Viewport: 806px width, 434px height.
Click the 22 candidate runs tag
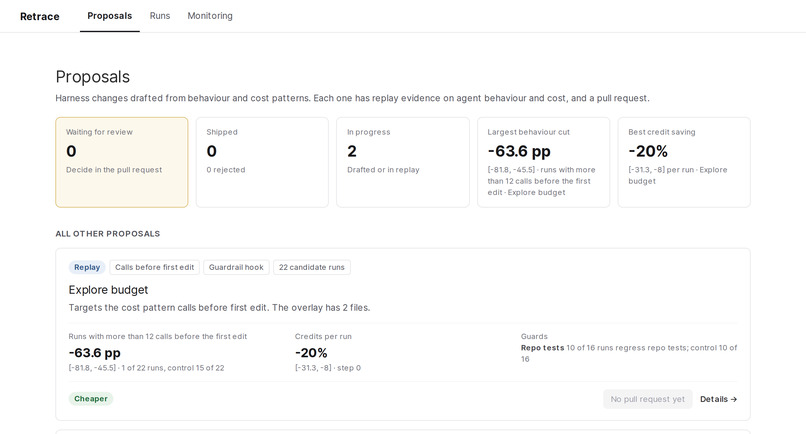312,267
